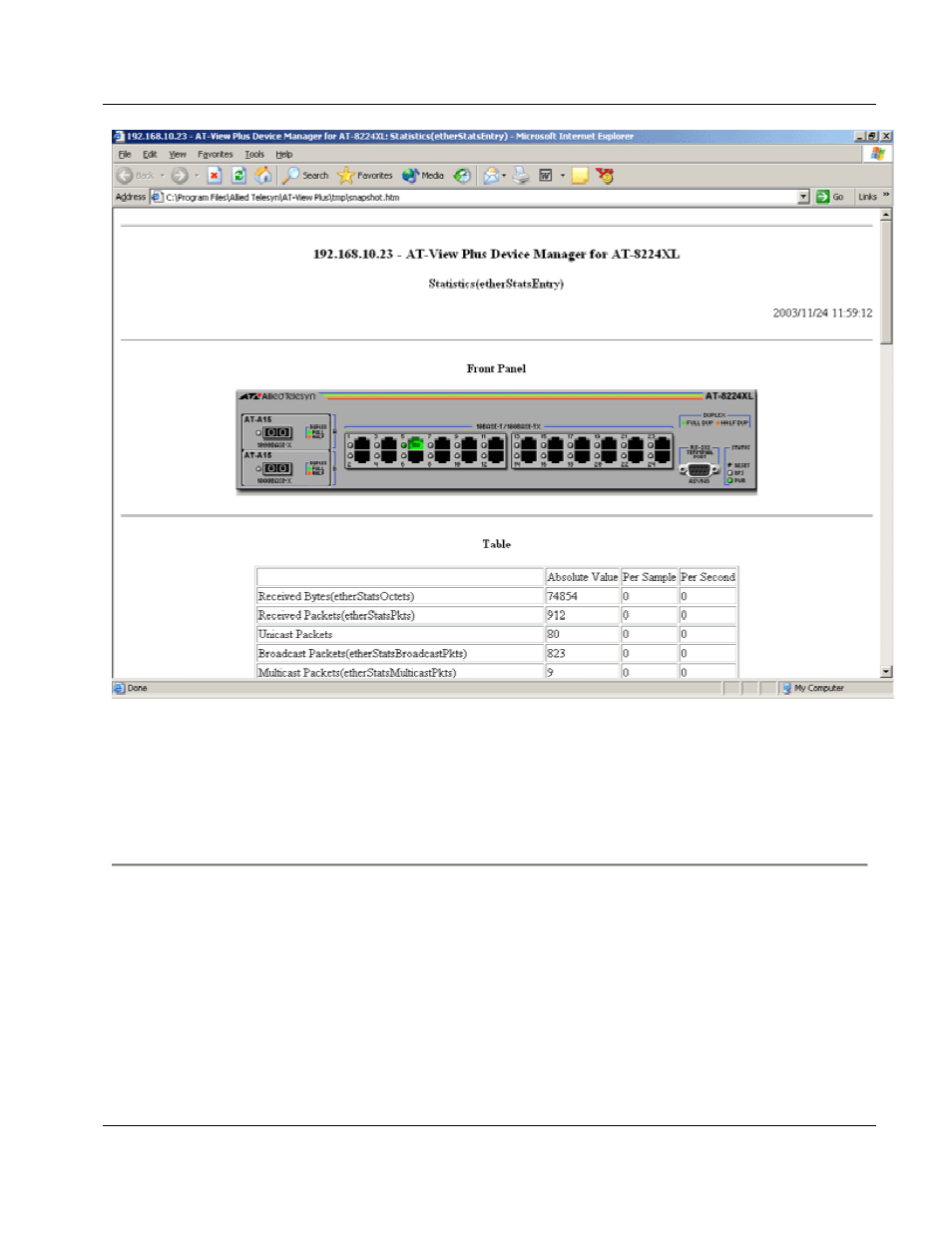Click the Done page icon in status bar
This screenshot has height=1233, width=952.
[120, 688]
